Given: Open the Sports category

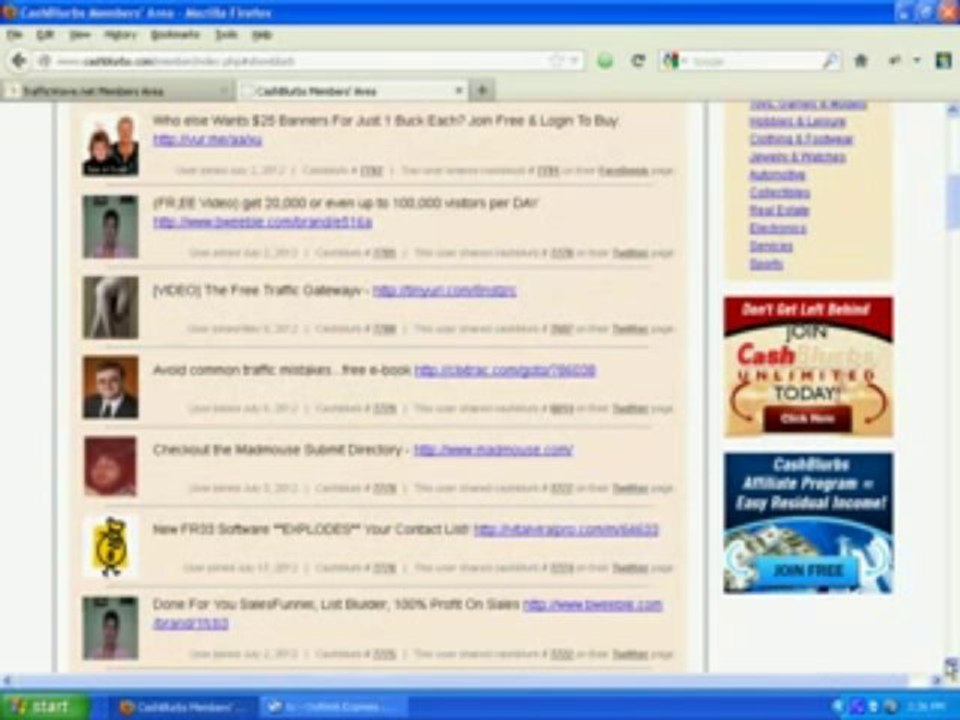Looking at the screenshot, I should click(767, 264).
